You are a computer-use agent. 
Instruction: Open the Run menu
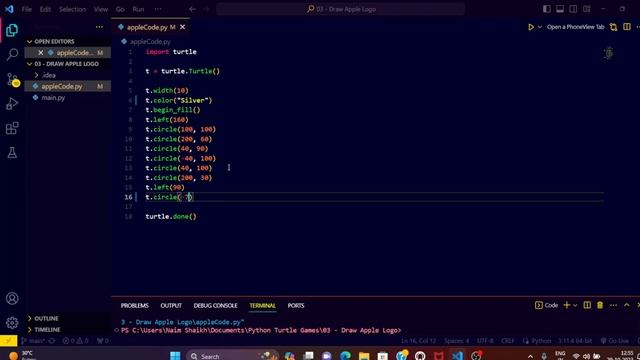point(138,9)
